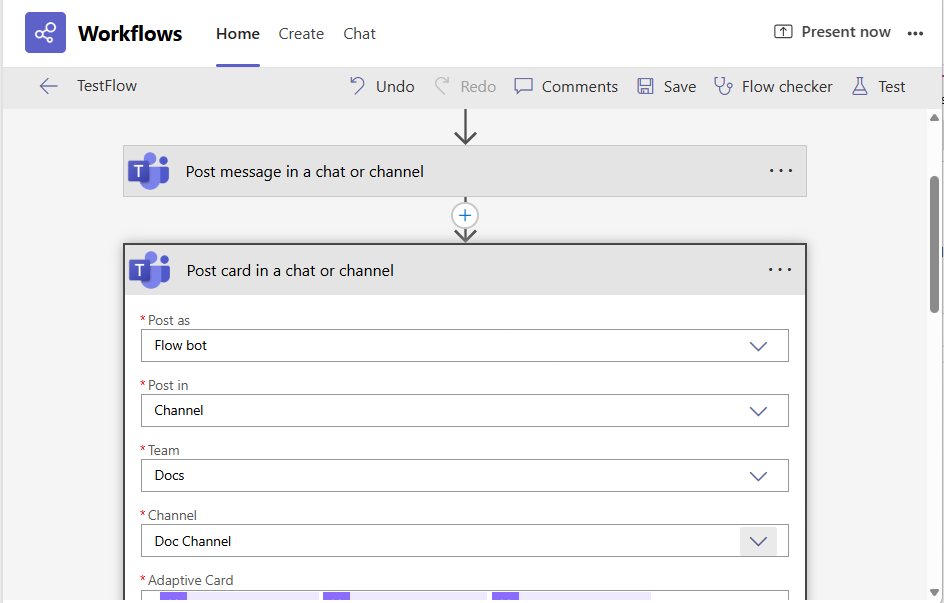Open the Channel dropdown chevron
Screen dimensions: 944x603
[x=758, y=541]
